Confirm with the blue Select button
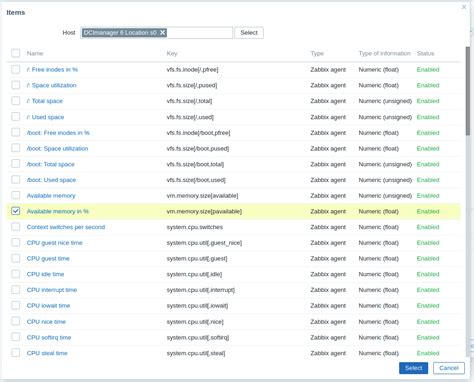 point(413,368)
